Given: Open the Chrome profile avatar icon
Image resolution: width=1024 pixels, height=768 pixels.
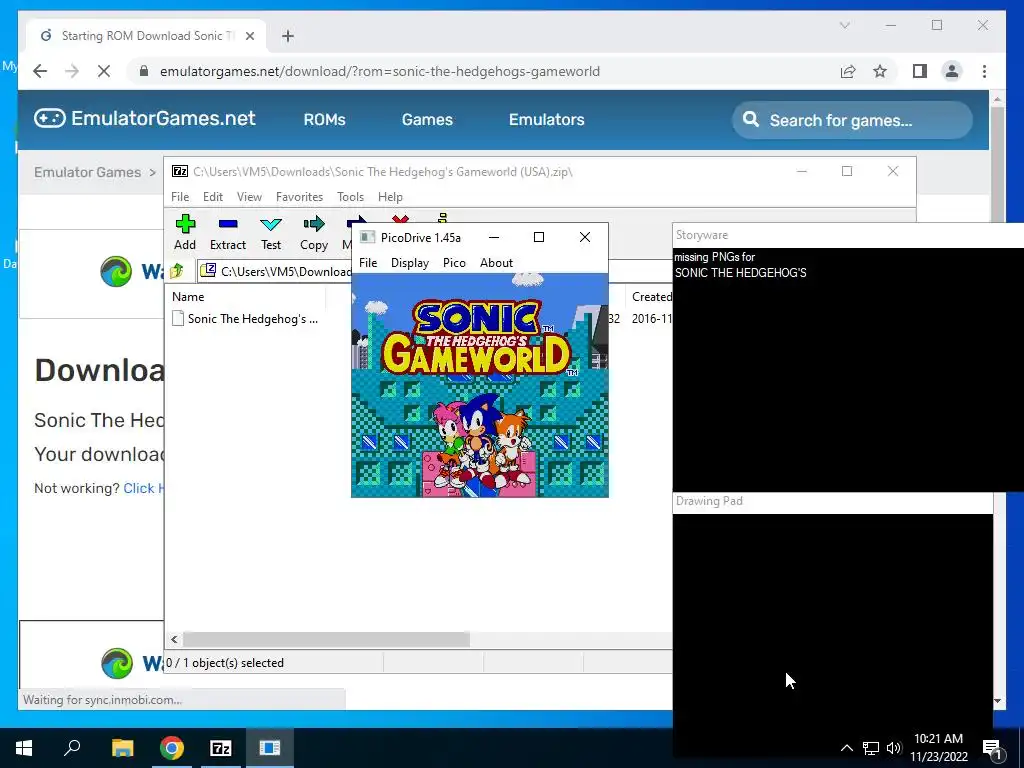Looking at the screenshot, I should (952, 71).
